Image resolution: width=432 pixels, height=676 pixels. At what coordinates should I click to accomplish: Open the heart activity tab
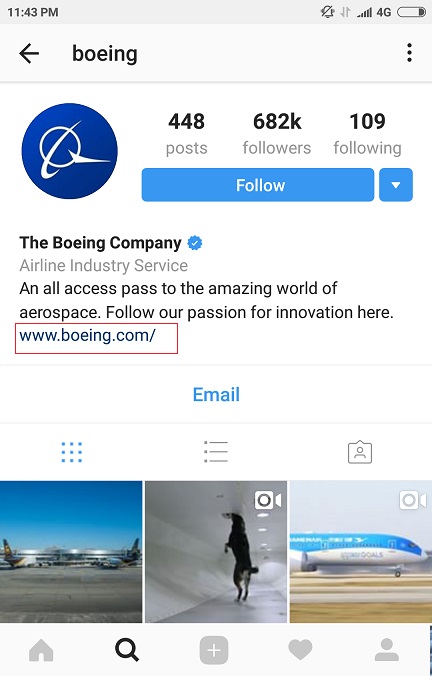[x=300, y=650]
